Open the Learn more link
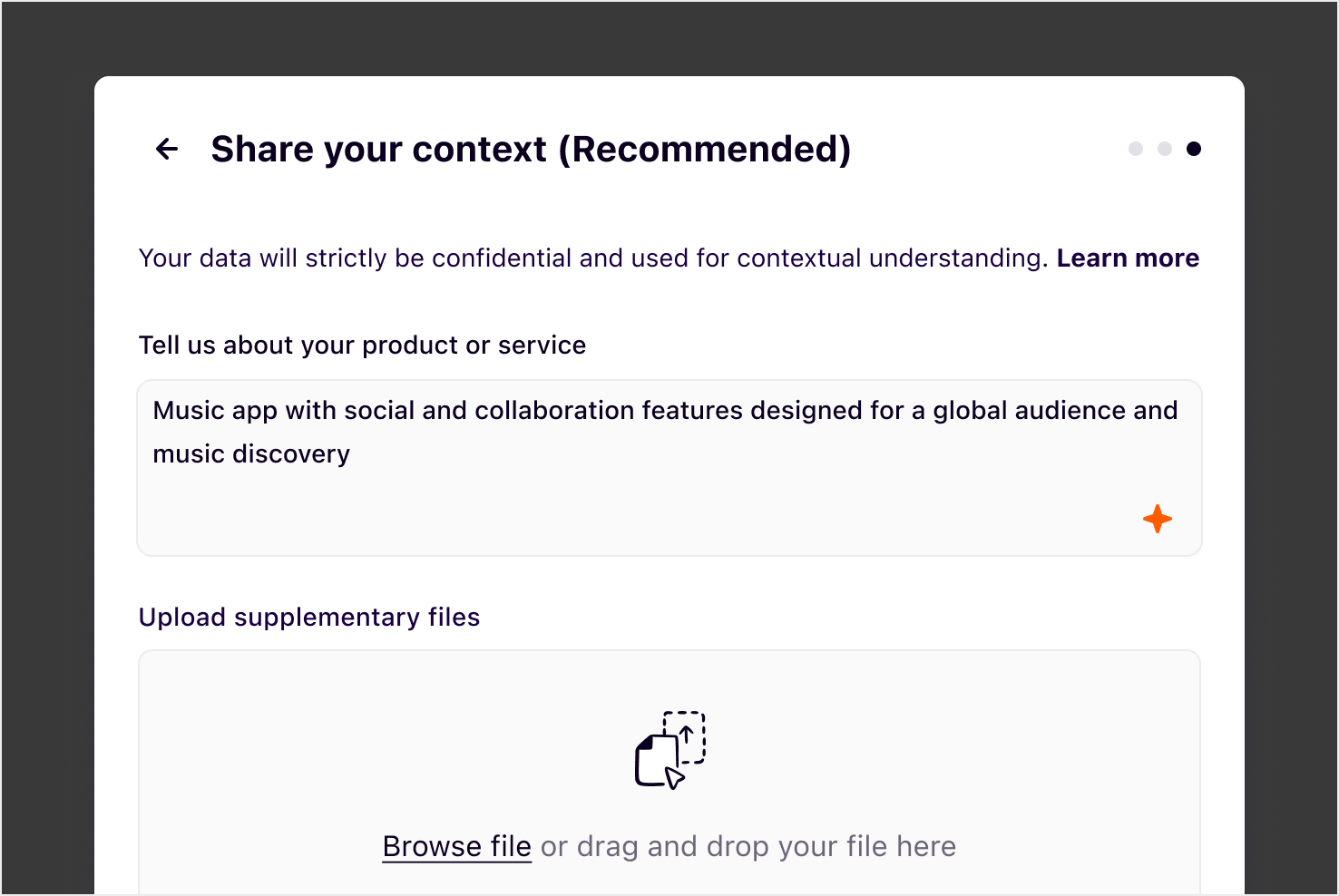Image resolution: width=1339 pixels, height=896 pixels. pos(1128,258)
